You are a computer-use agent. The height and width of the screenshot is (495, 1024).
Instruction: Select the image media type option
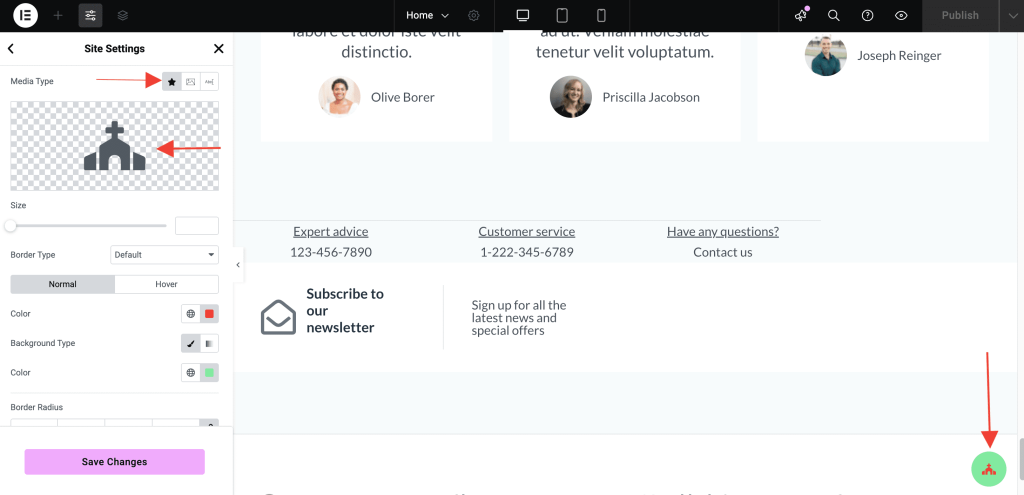pos(191,82)
